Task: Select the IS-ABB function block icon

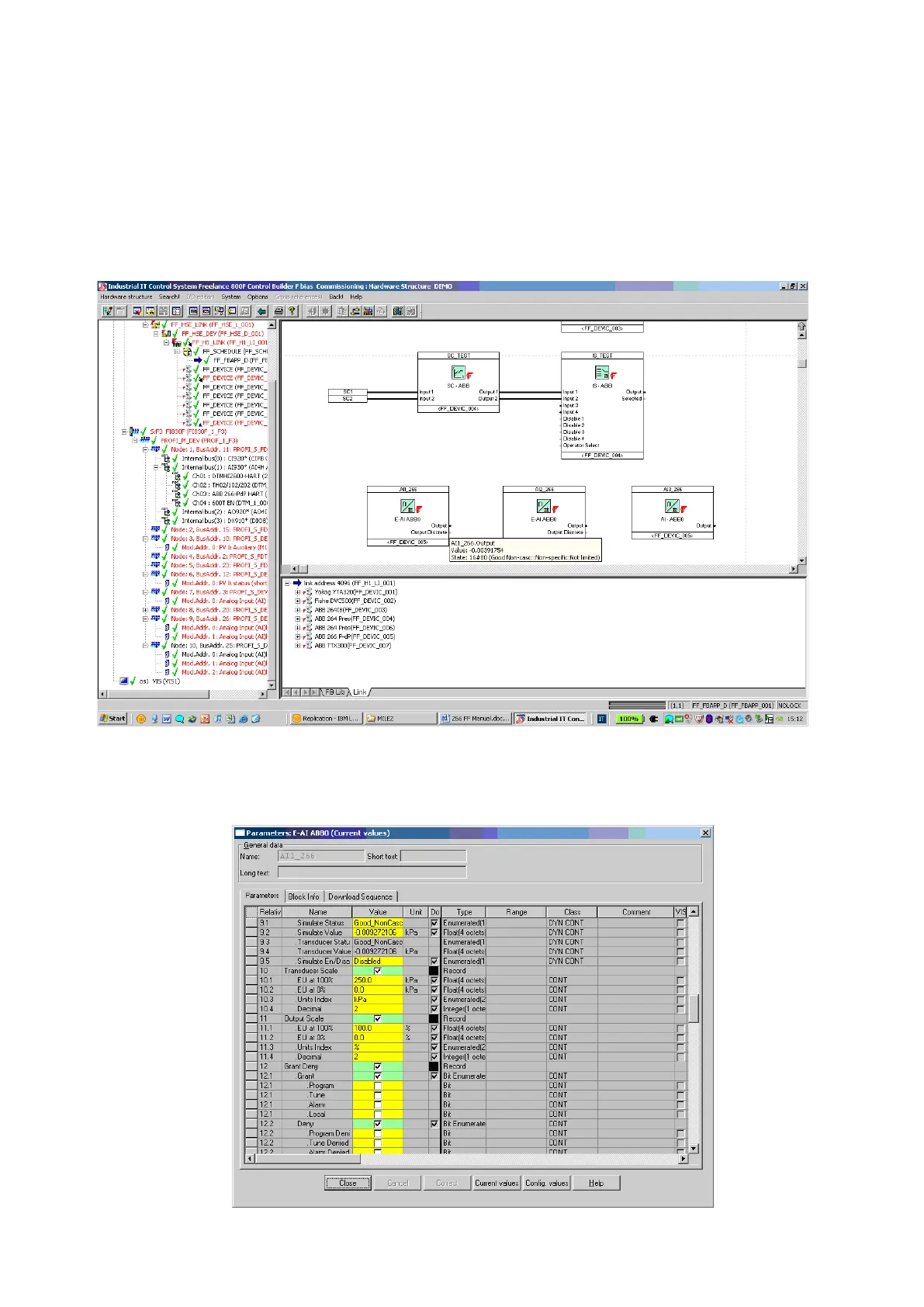Action: point(602,373)
